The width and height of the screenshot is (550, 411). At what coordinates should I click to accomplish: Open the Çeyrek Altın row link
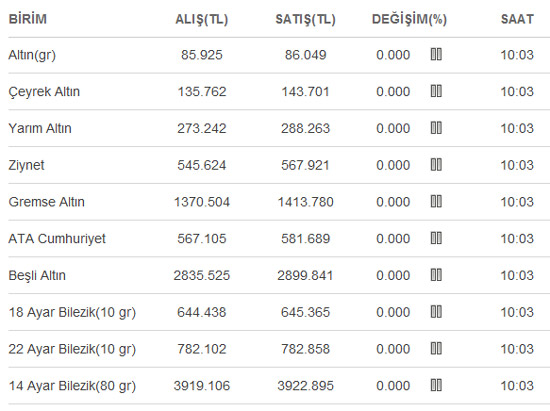click(44, 92)
